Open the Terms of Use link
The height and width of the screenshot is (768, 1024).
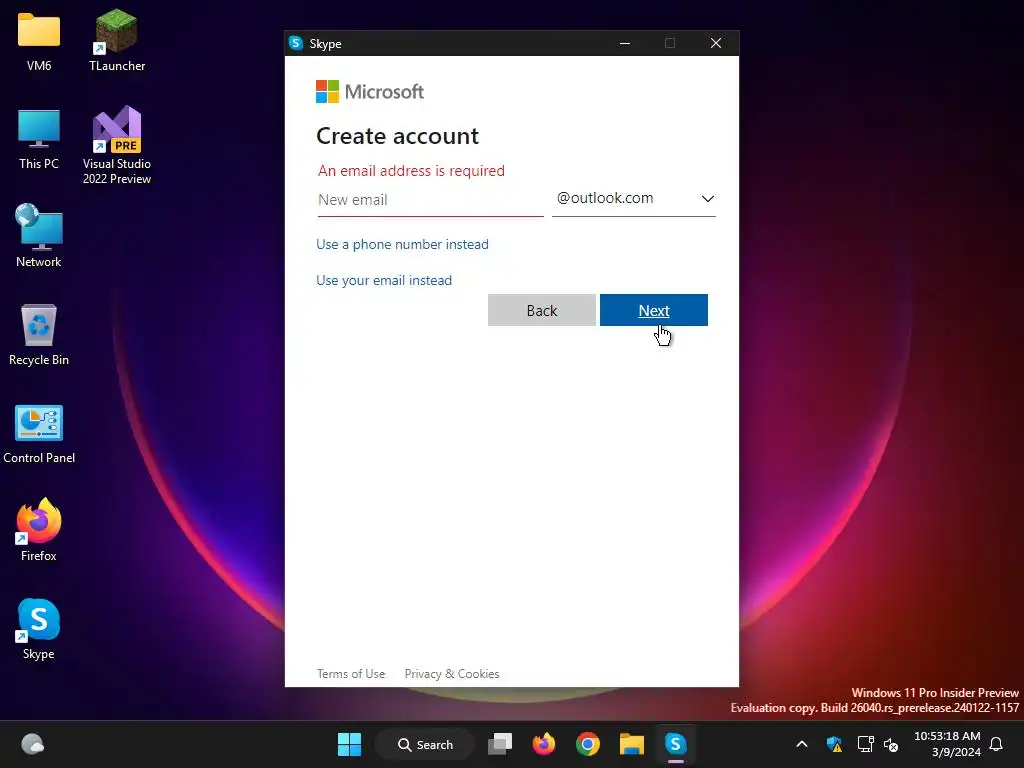pyautogui.click(x=351, y=673)
